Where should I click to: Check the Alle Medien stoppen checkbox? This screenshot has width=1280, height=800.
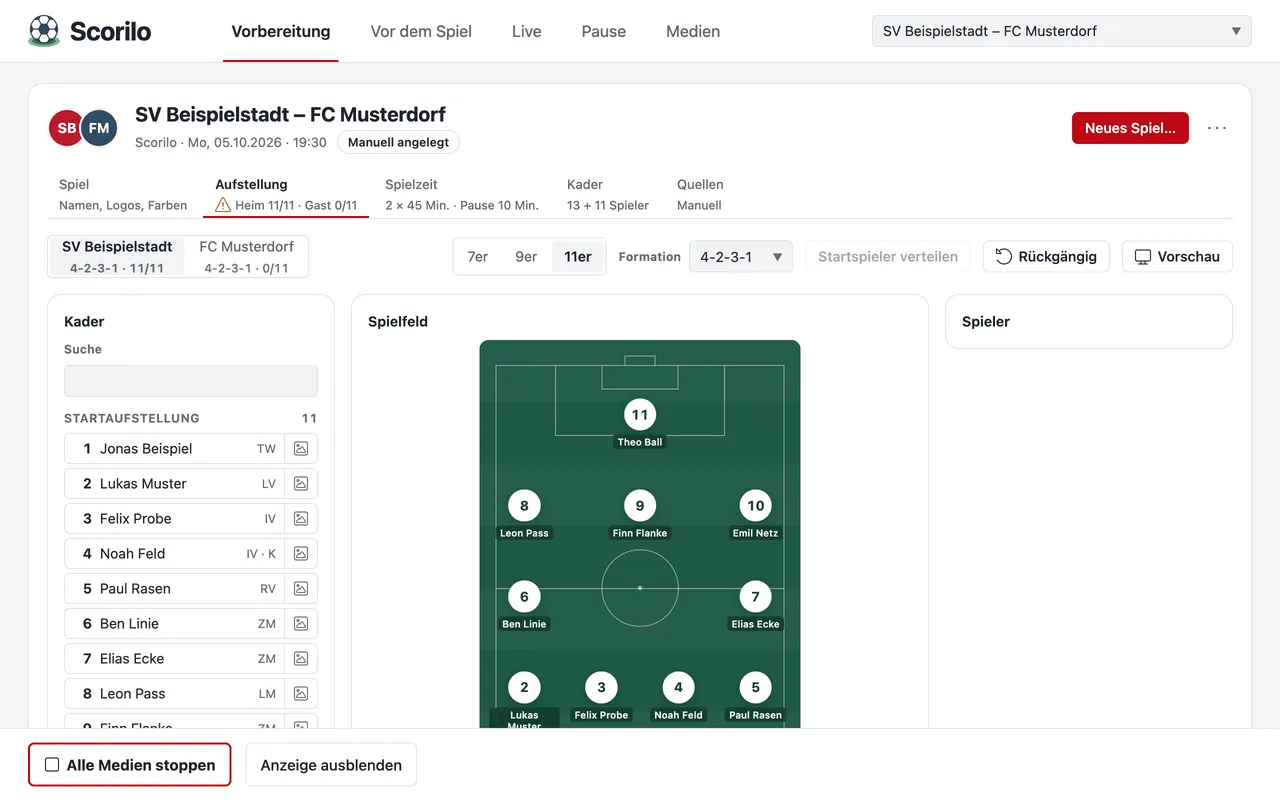(53, 765)
